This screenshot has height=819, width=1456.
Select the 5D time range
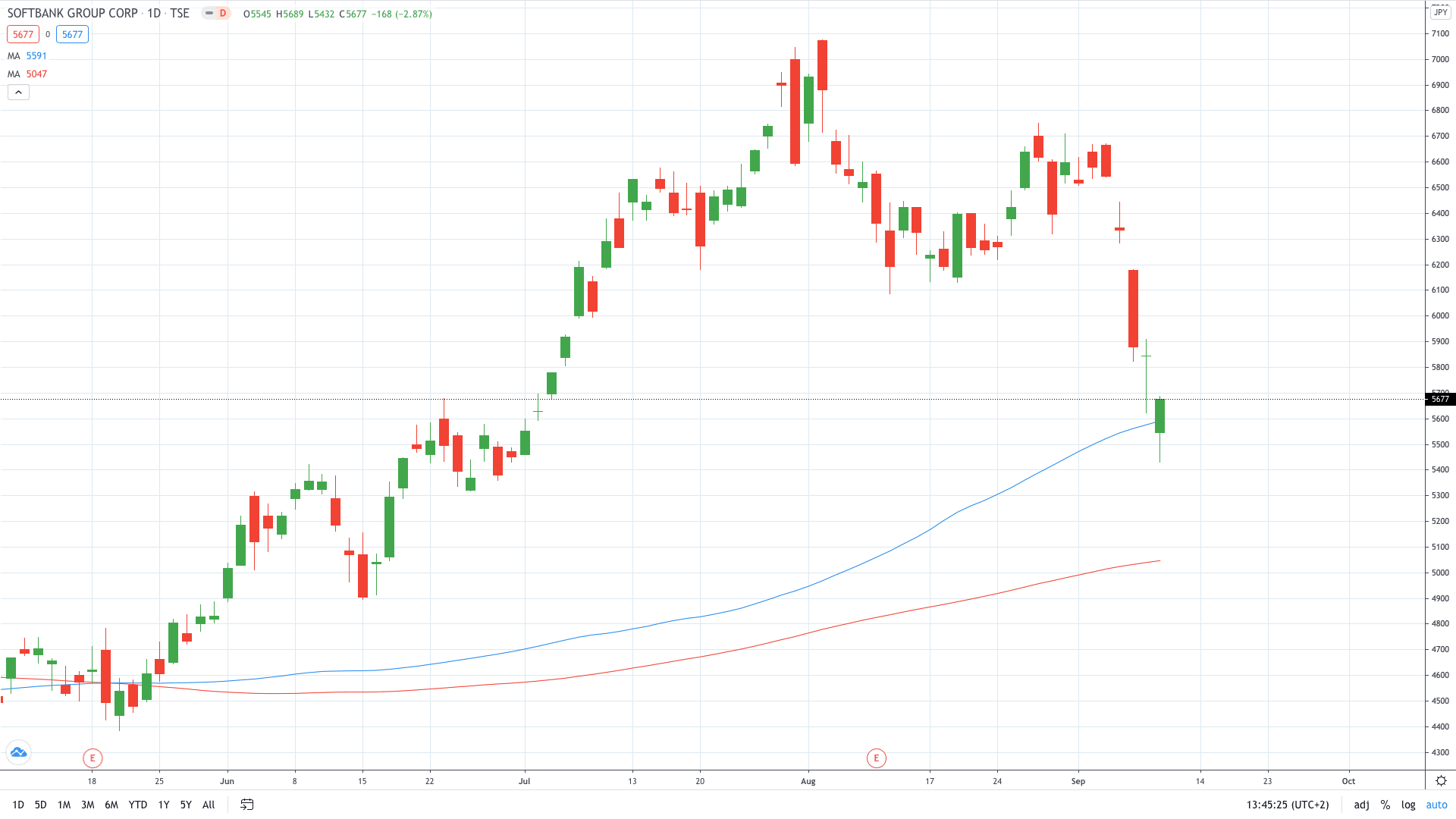pyautogui.click(x=41, y=805)
